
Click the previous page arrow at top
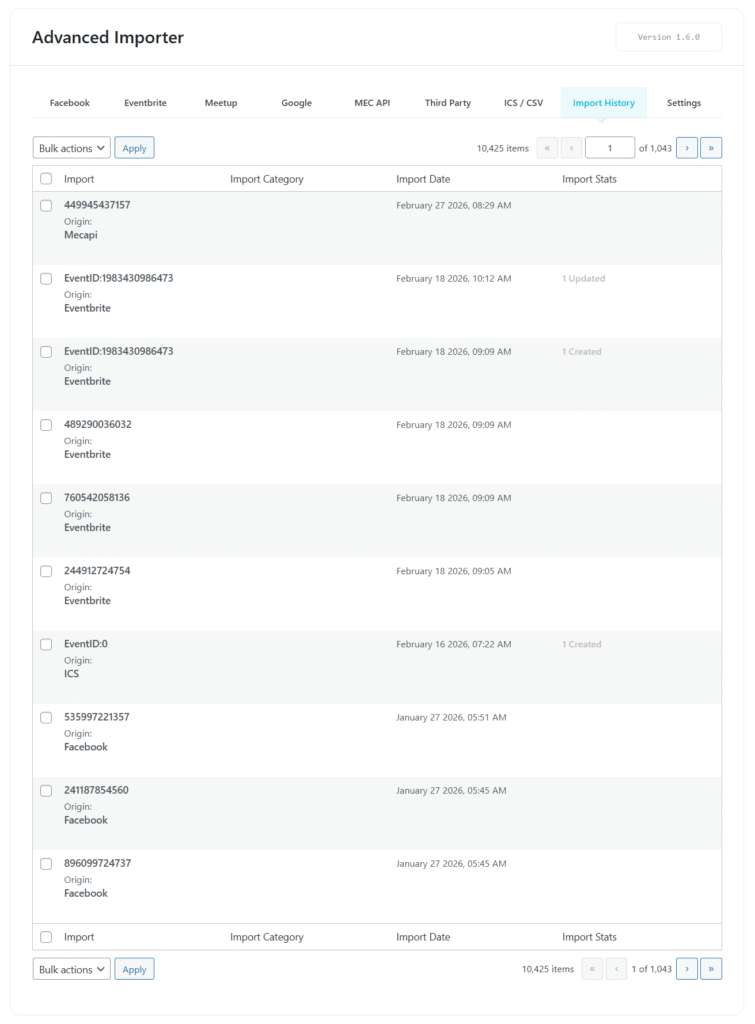click(x=571, y=147)
